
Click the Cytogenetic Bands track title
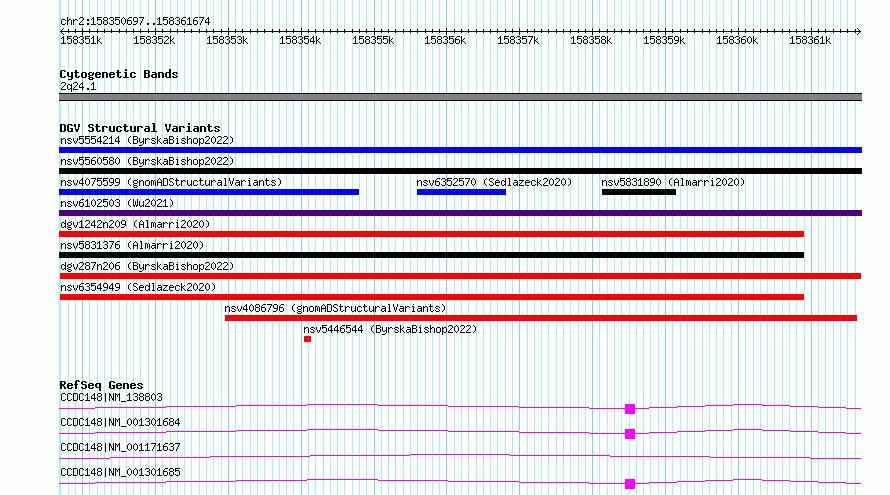coord(119,74)
